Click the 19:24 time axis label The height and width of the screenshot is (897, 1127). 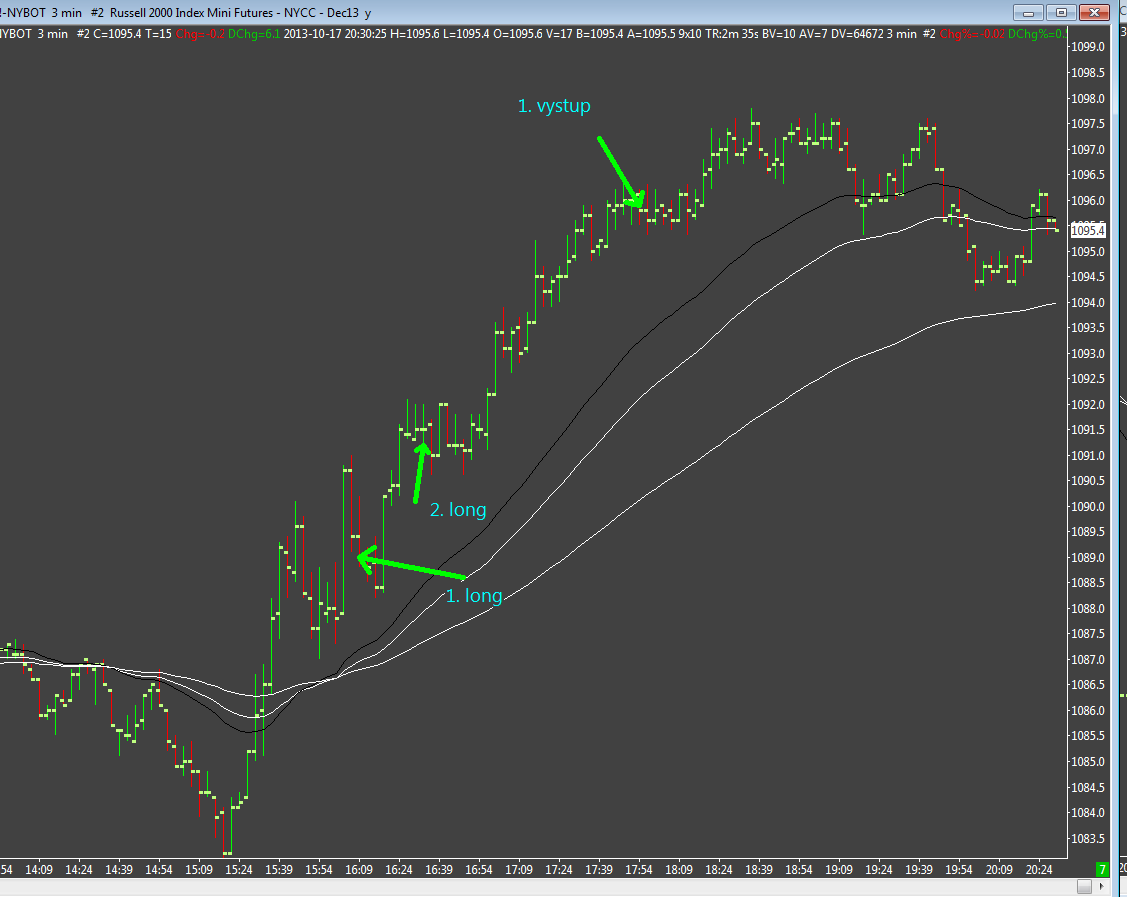(878, 870)
